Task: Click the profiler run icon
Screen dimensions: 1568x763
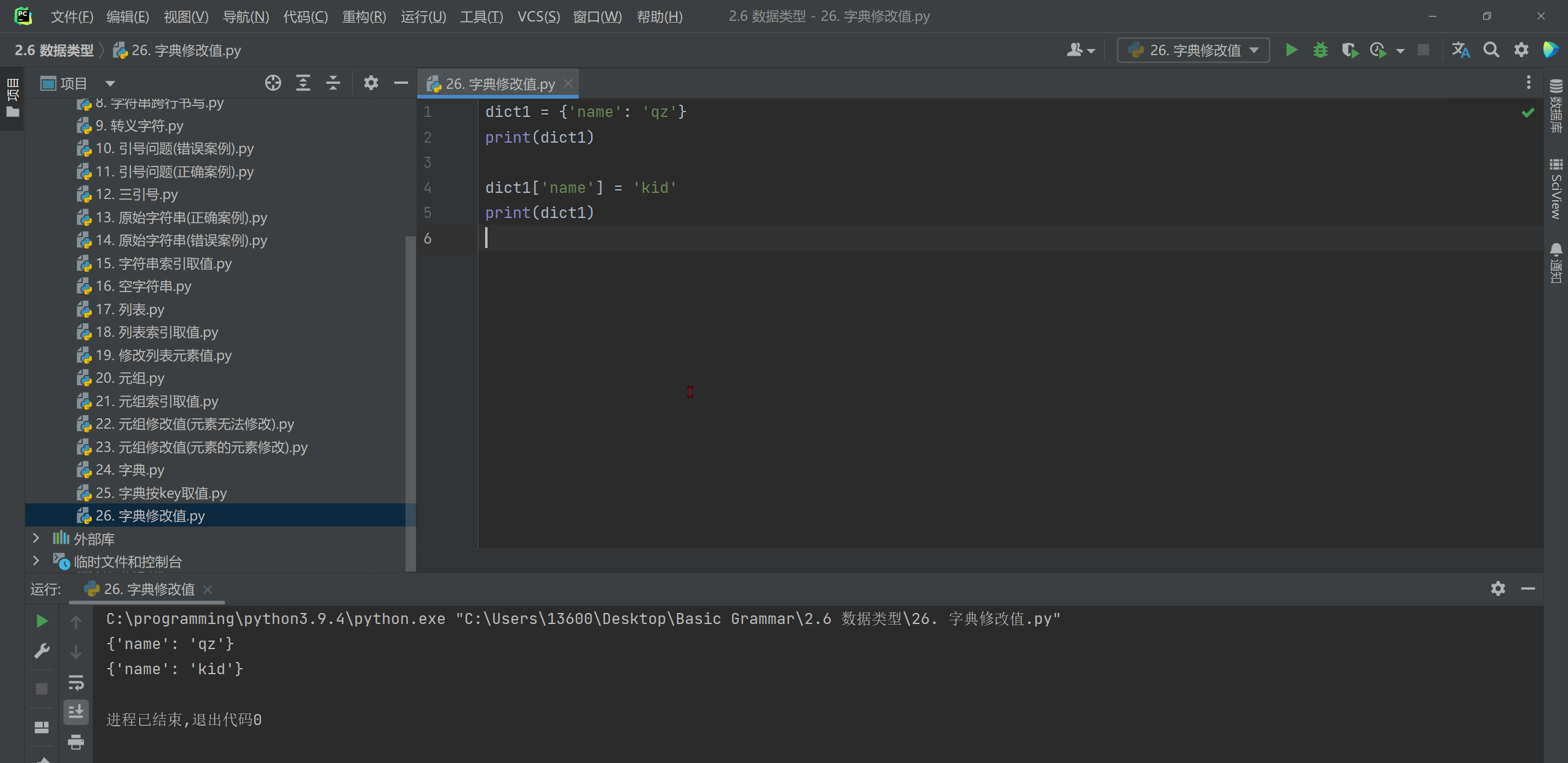Action: (x=1378, y=50)
